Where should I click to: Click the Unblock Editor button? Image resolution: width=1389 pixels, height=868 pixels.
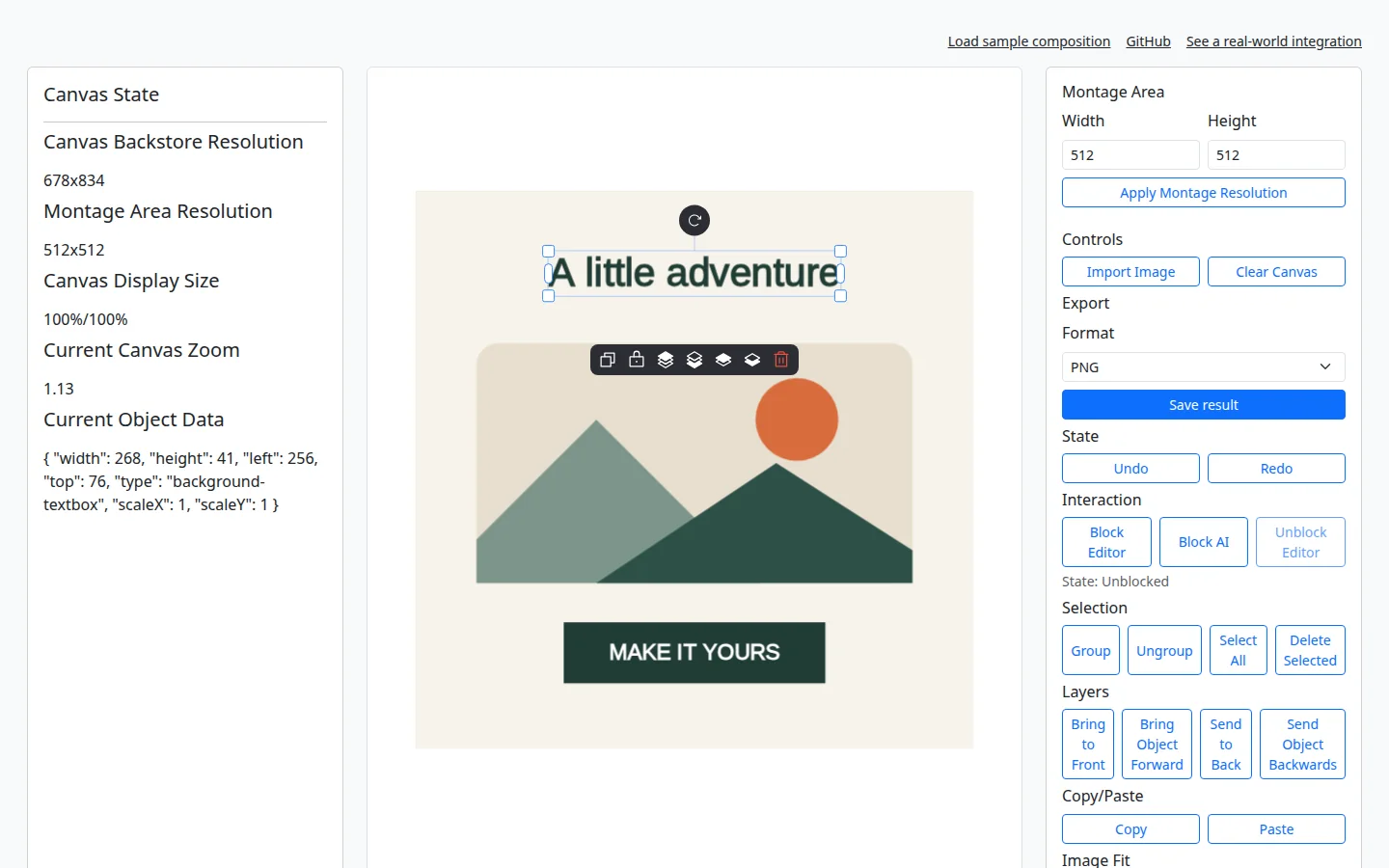1300,542
